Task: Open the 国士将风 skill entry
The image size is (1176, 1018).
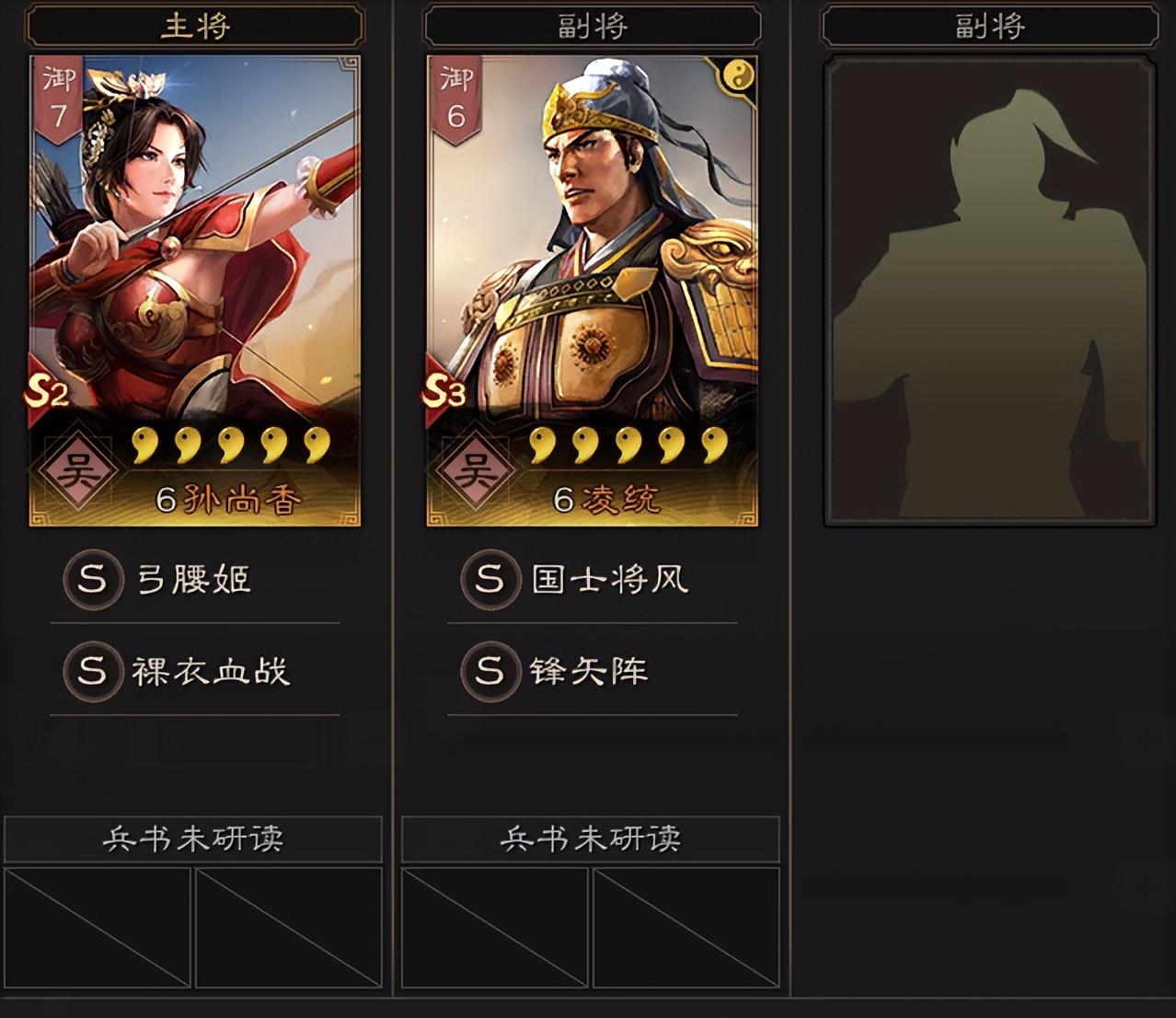Action: [593, 579]
